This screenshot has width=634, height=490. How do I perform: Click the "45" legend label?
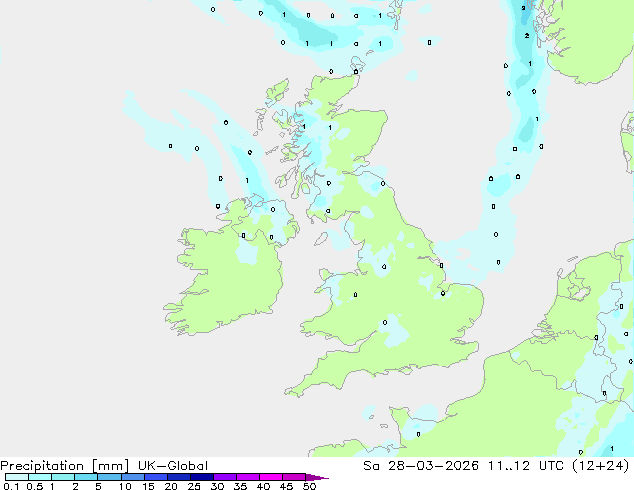point(286,486)
